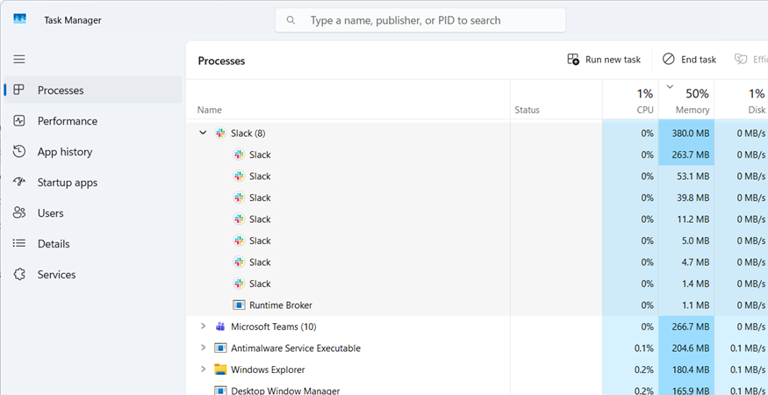
Task: Click the End task circle-slash icon
Action: (x=669, y=59)
